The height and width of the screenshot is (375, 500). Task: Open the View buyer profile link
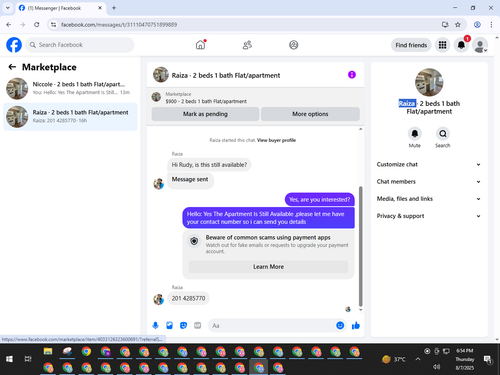276,140
